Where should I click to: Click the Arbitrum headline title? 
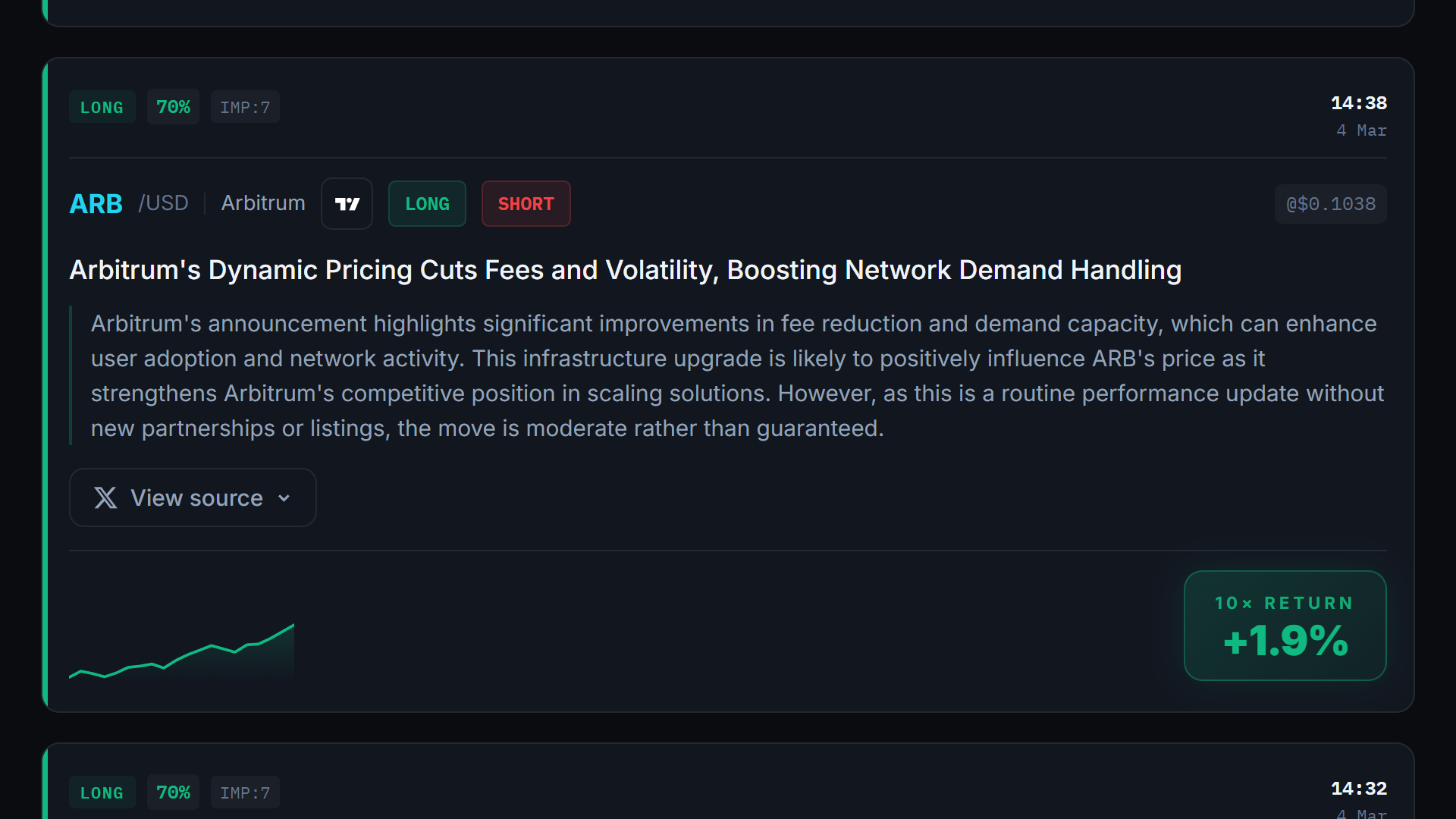coord(625,271)
